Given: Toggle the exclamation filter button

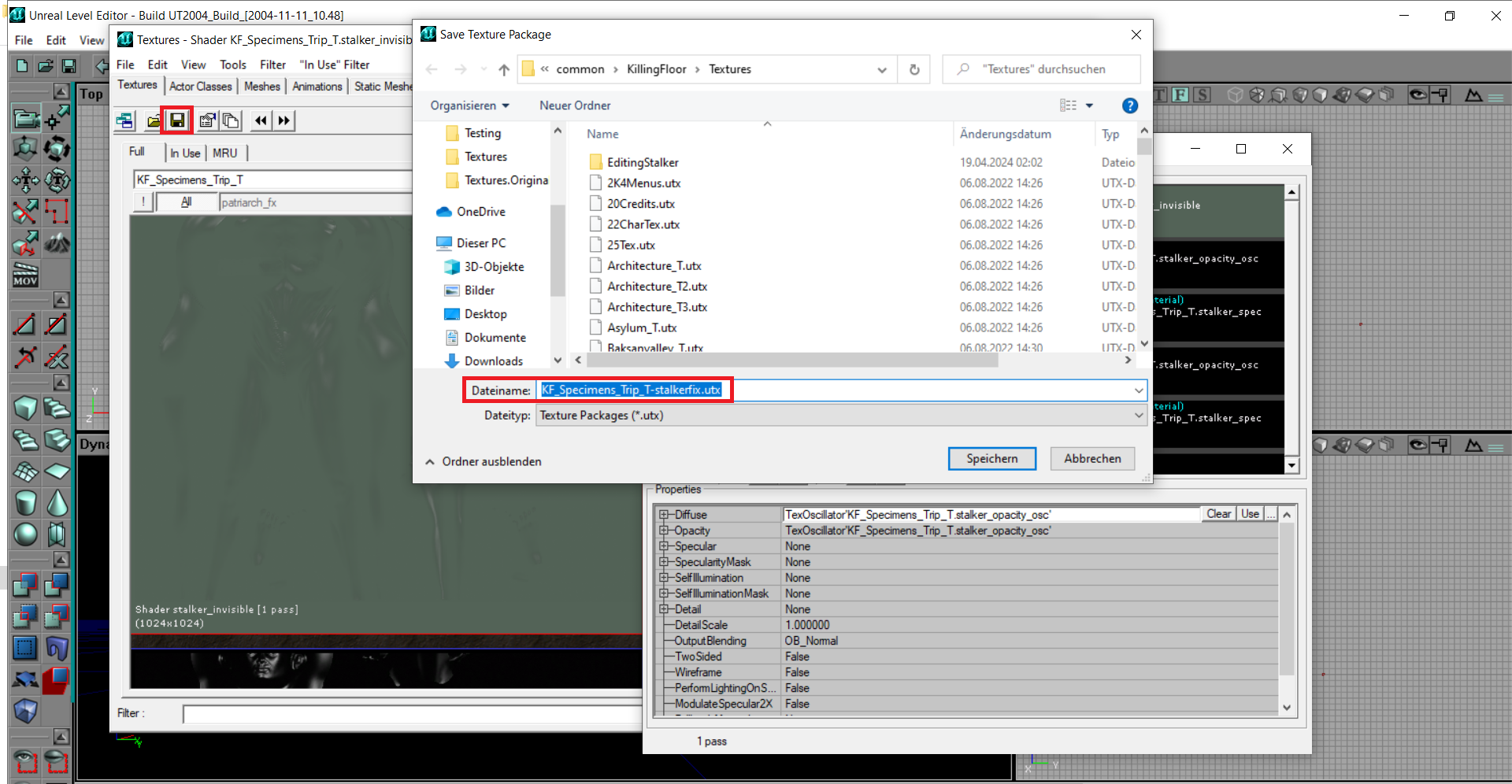Looking at the screenshot, I should [x=143, y=202].
